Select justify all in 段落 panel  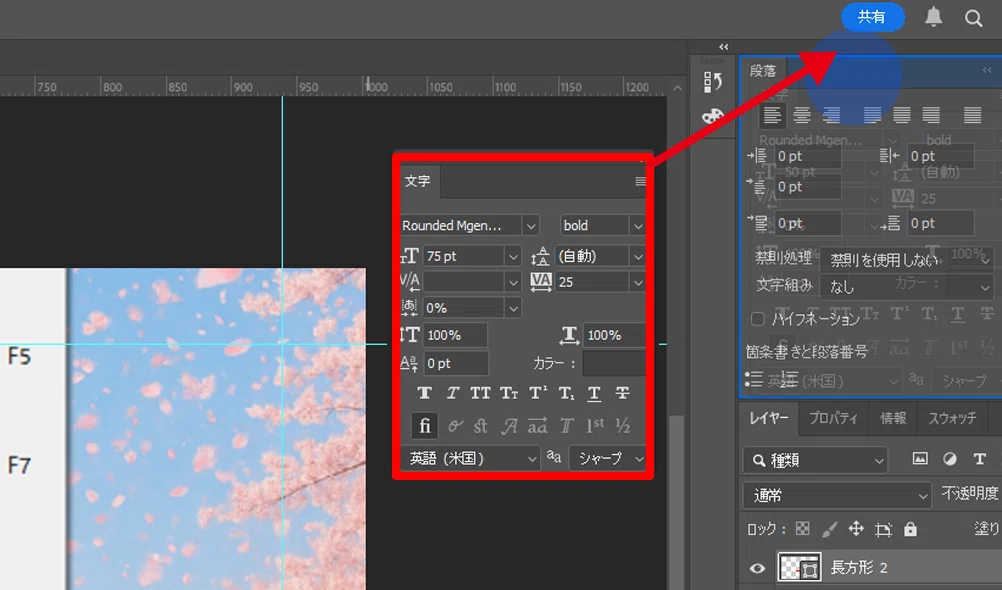click(x=972, y=115)
